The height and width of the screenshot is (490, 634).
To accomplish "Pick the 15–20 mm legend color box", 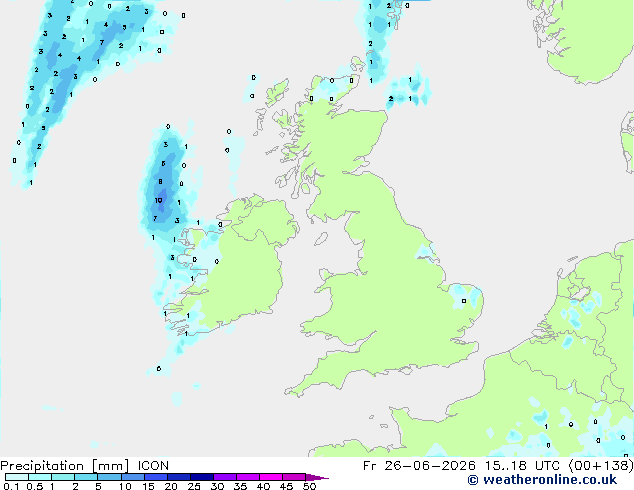I will (x=156, y=477).
